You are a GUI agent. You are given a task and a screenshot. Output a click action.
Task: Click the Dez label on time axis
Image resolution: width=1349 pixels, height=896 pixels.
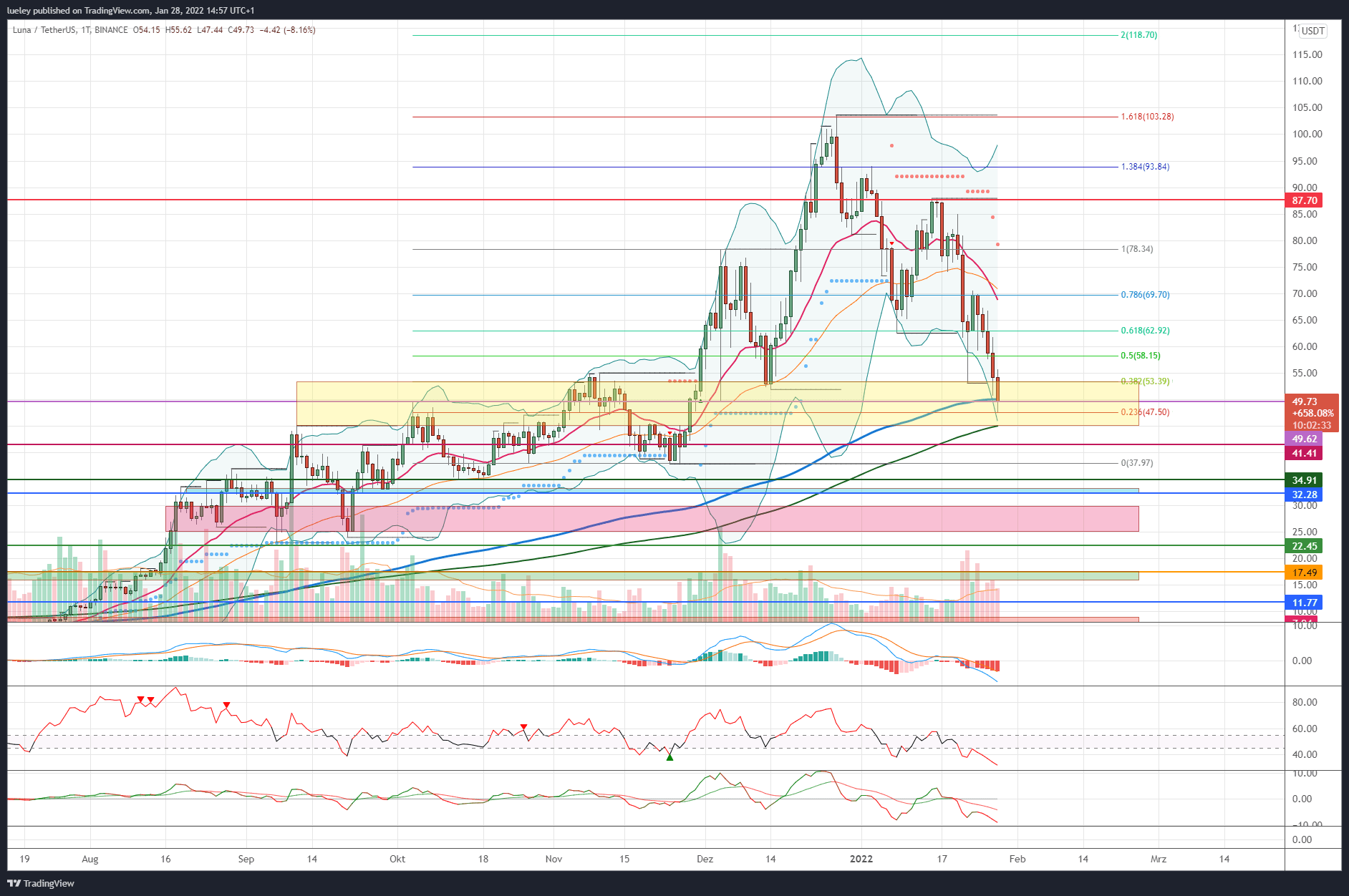point(705,859)
